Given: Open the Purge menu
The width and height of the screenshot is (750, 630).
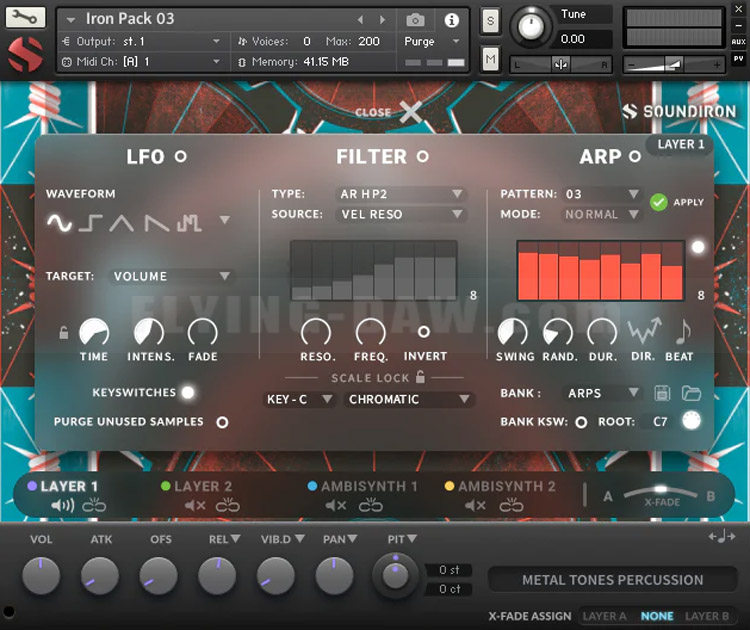Looking at the screenshot, I should 432,42.
